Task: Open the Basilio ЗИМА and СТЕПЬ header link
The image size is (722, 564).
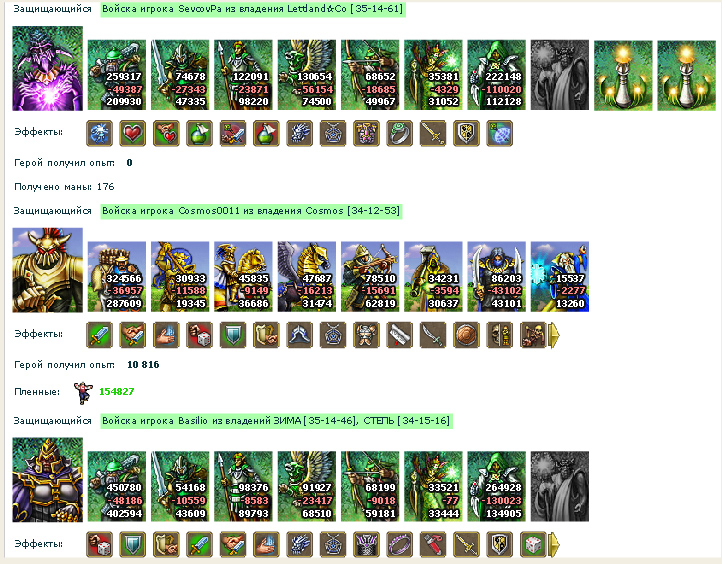Action: (276, 421)
